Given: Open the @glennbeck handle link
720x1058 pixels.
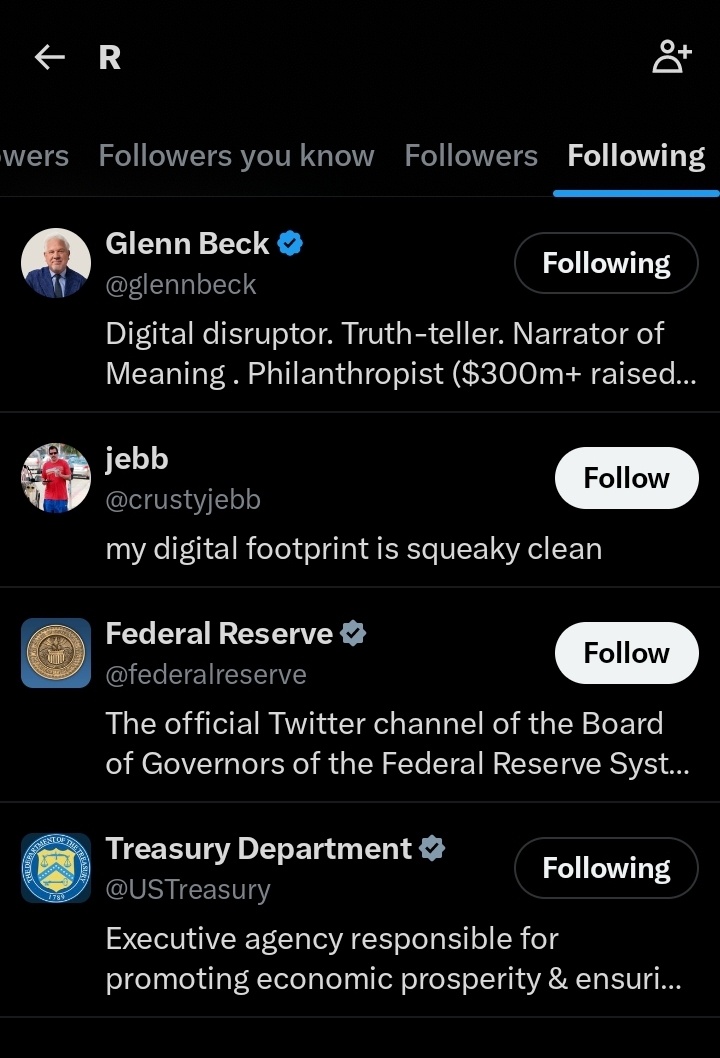Looking at the screenshot, I should [x=181, y=285].
